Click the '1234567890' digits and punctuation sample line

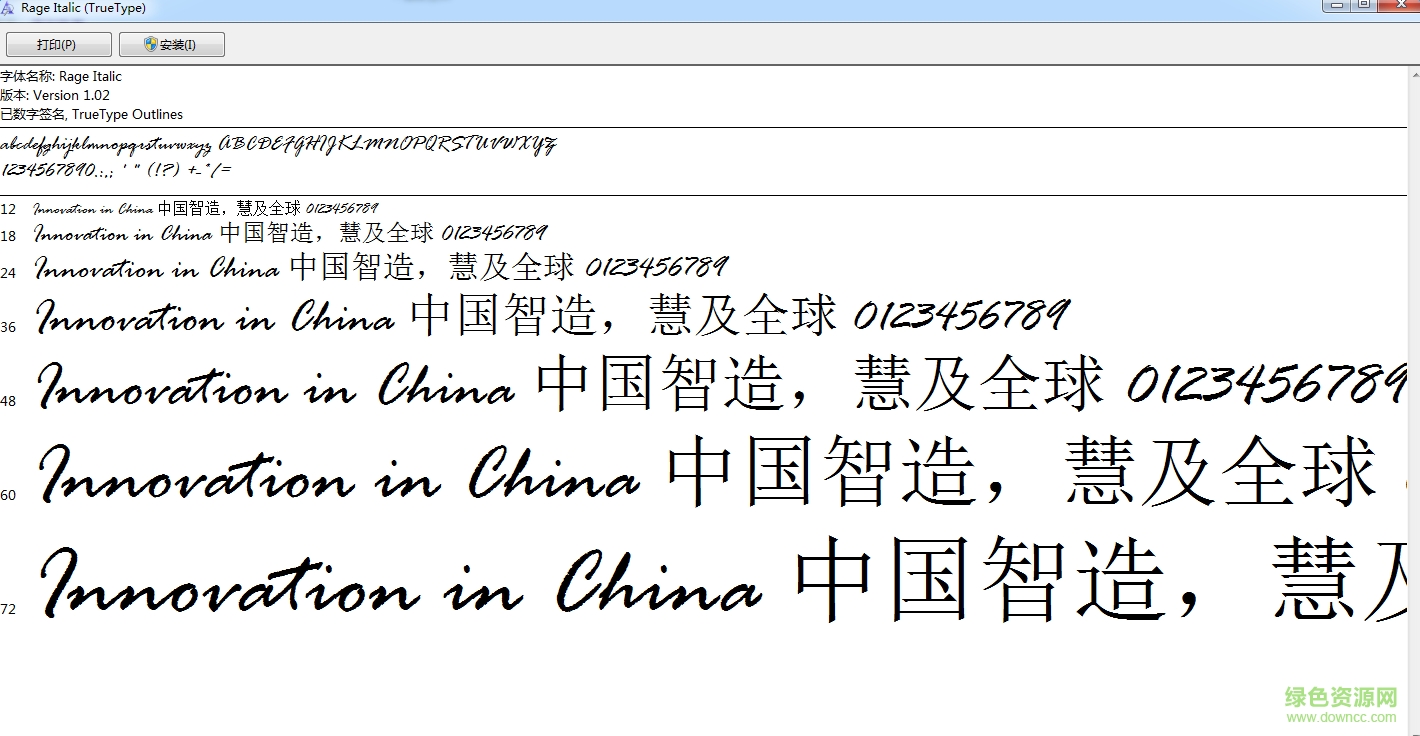click(116, 170)
